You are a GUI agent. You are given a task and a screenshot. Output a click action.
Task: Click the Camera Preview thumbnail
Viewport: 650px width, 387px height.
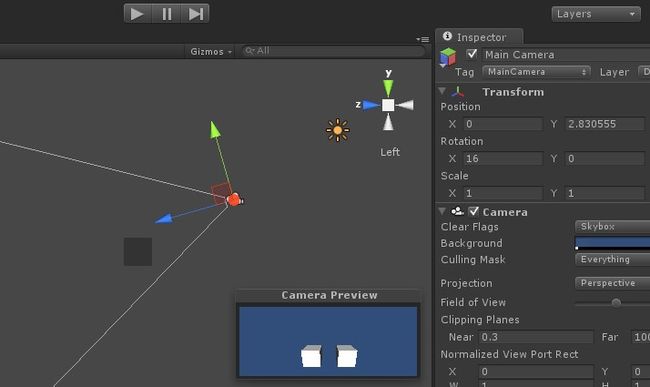[328, 341]
